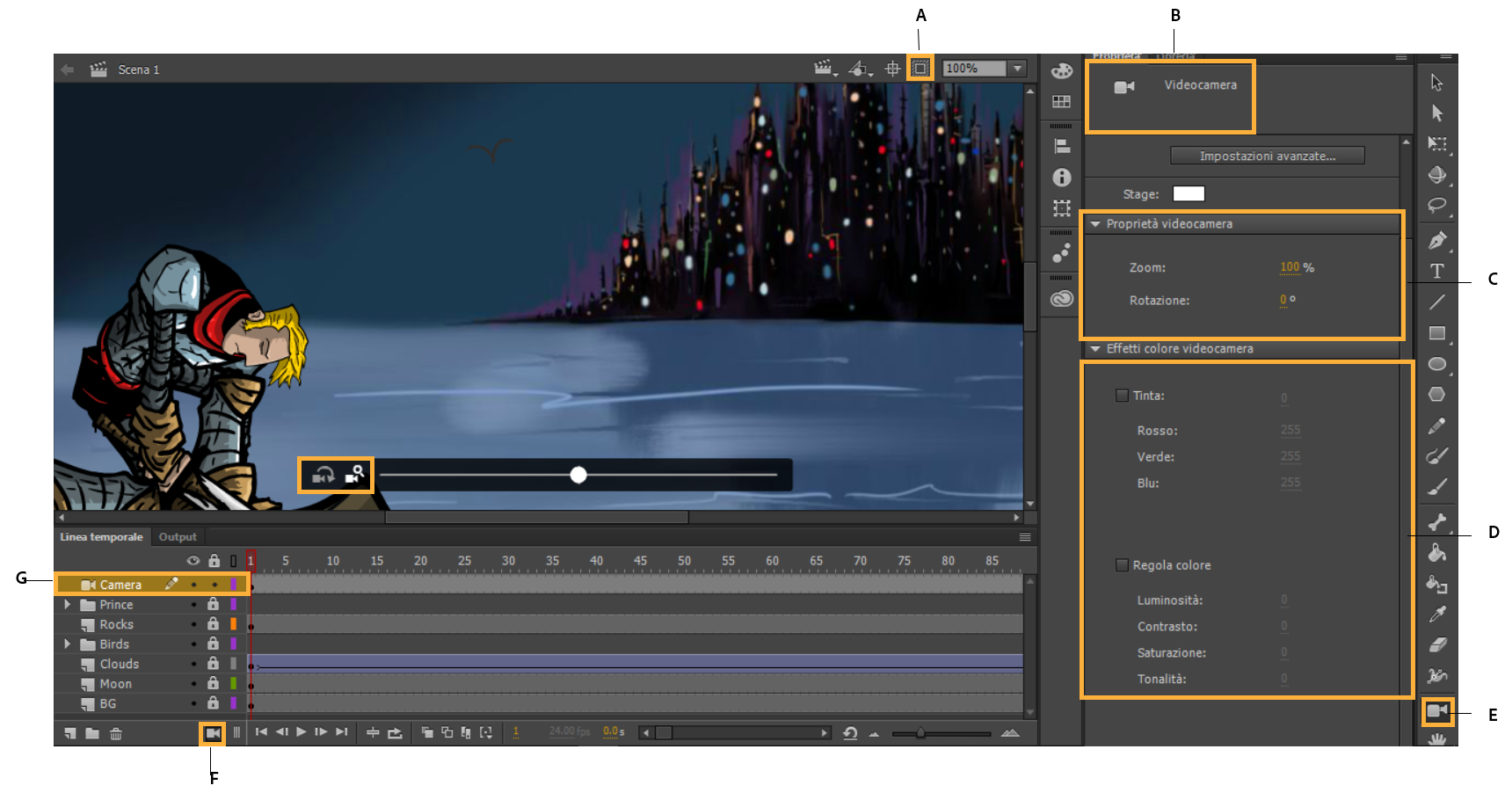Screen dimensions: 1512x800
Task: Click the Impostazioni avanzate button
Action: [1267, 155]
